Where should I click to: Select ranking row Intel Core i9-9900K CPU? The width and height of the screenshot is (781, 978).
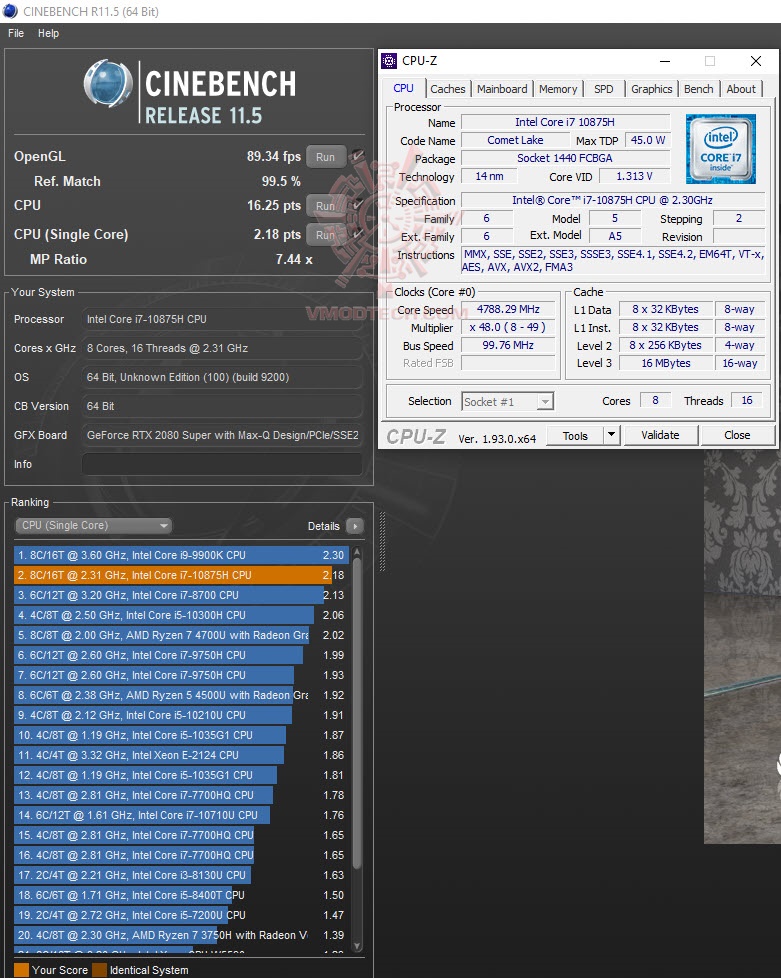181,555
